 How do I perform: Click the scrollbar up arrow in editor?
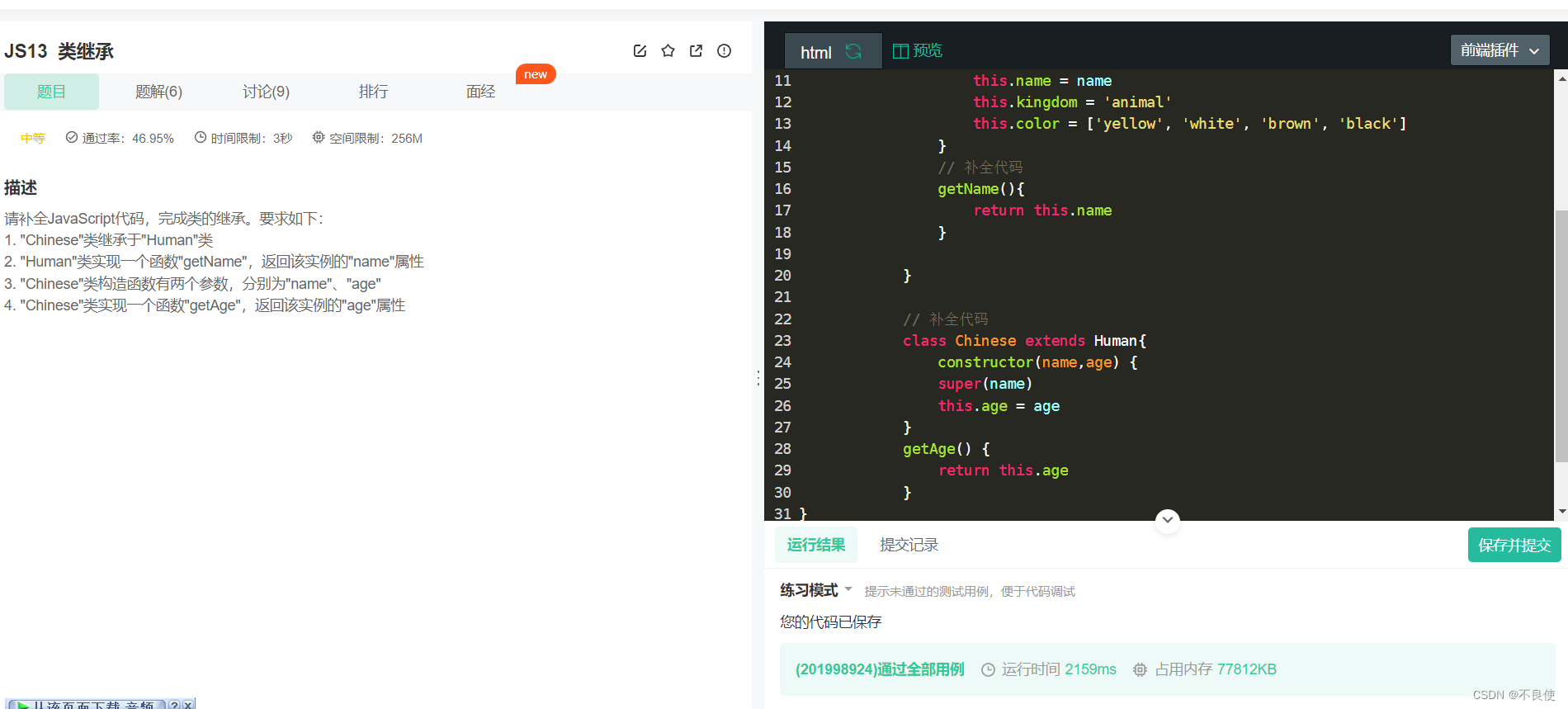1561,79
